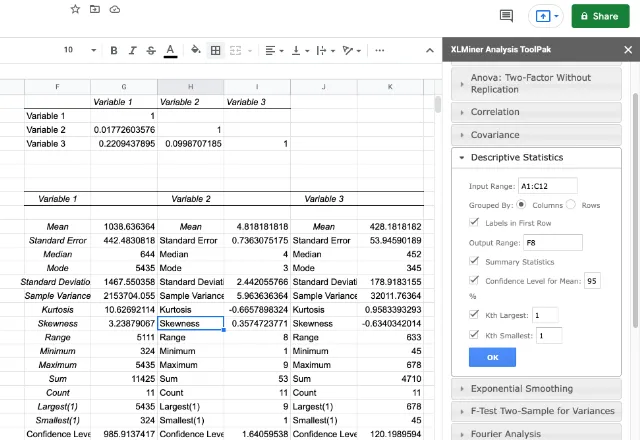Toggle Summary Statistics checkbox

(474, 261)
